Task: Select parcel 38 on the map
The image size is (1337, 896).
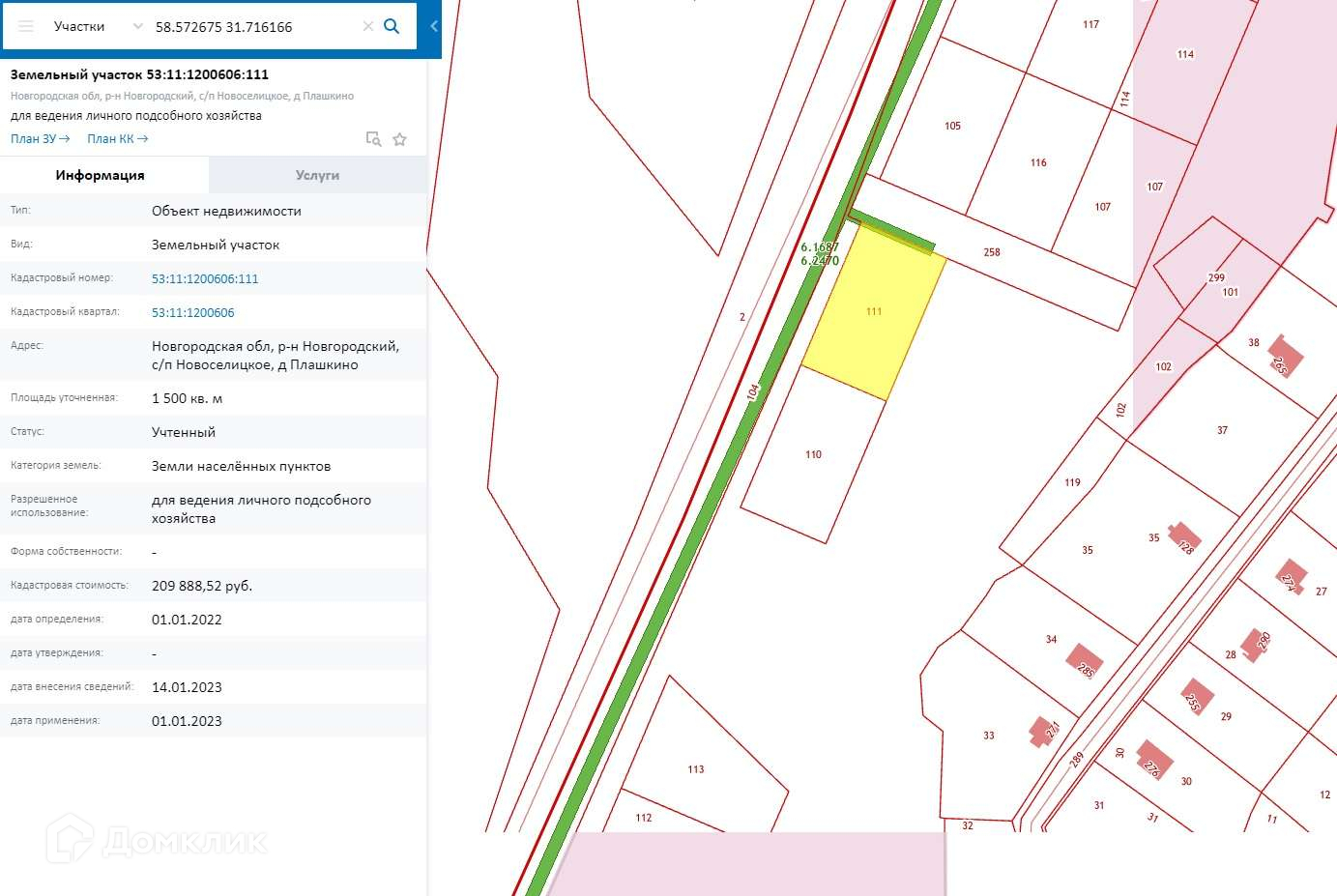Action: coord(1253,342)
